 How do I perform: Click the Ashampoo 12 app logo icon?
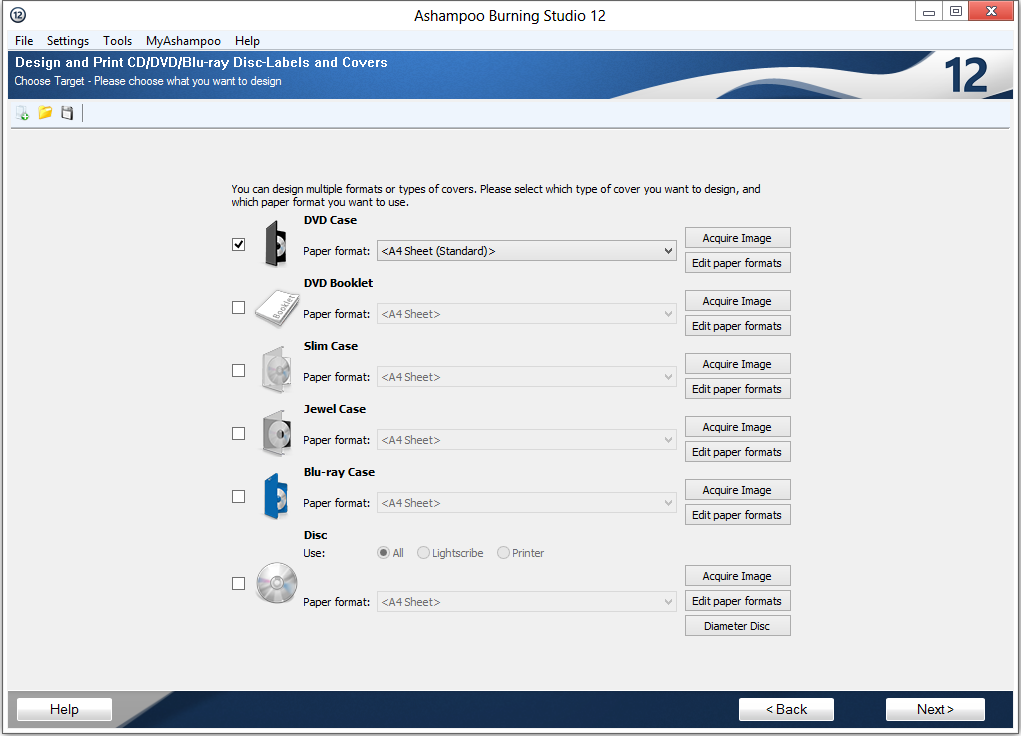tap(18, 14)
